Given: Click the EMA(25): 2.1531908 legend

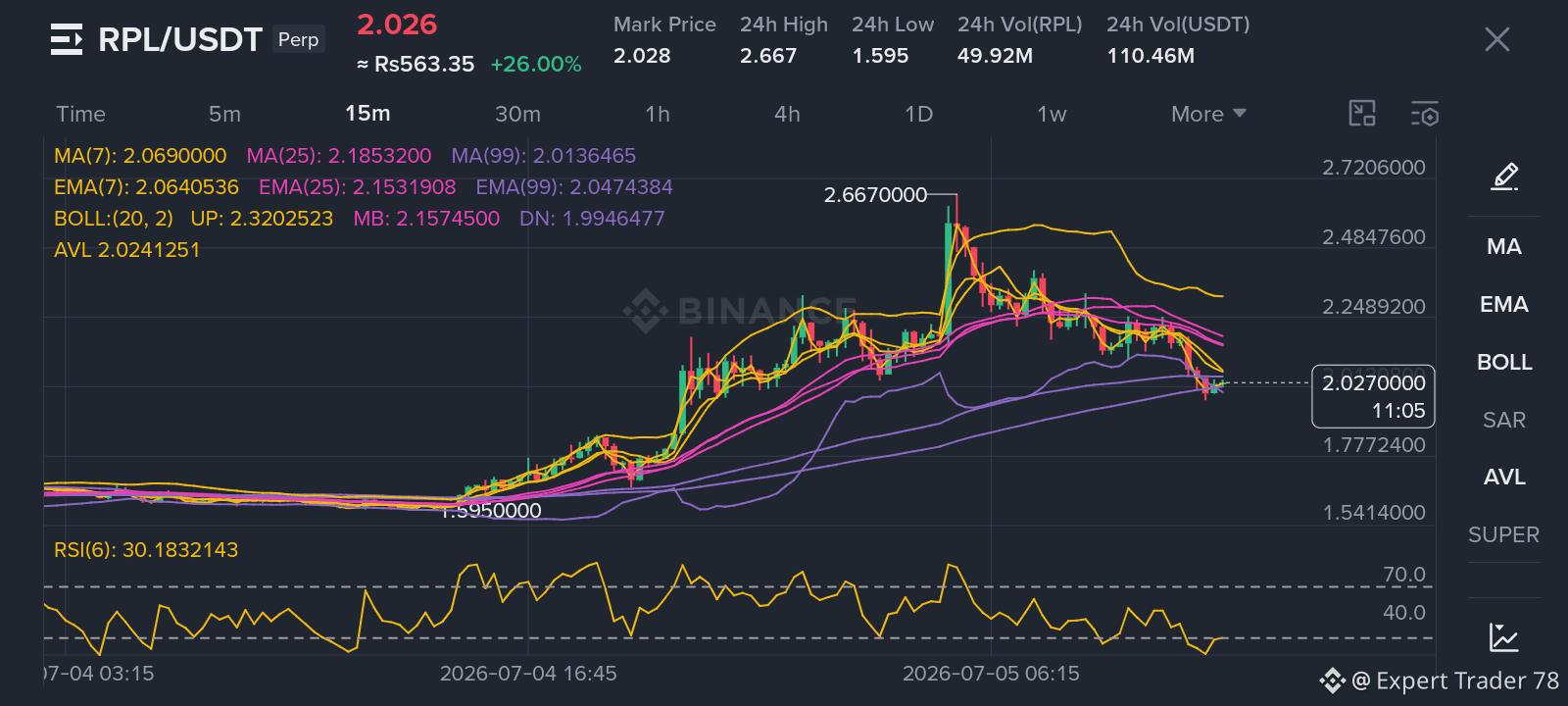Looking at the screenshot, I should tap(358, 187).
